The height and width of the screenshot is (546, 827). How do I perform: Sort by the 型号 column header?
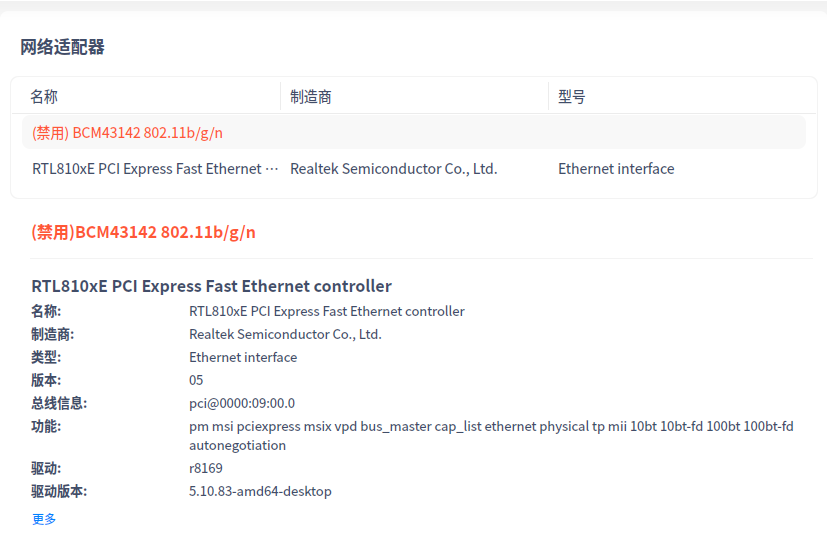pos(572,97)
